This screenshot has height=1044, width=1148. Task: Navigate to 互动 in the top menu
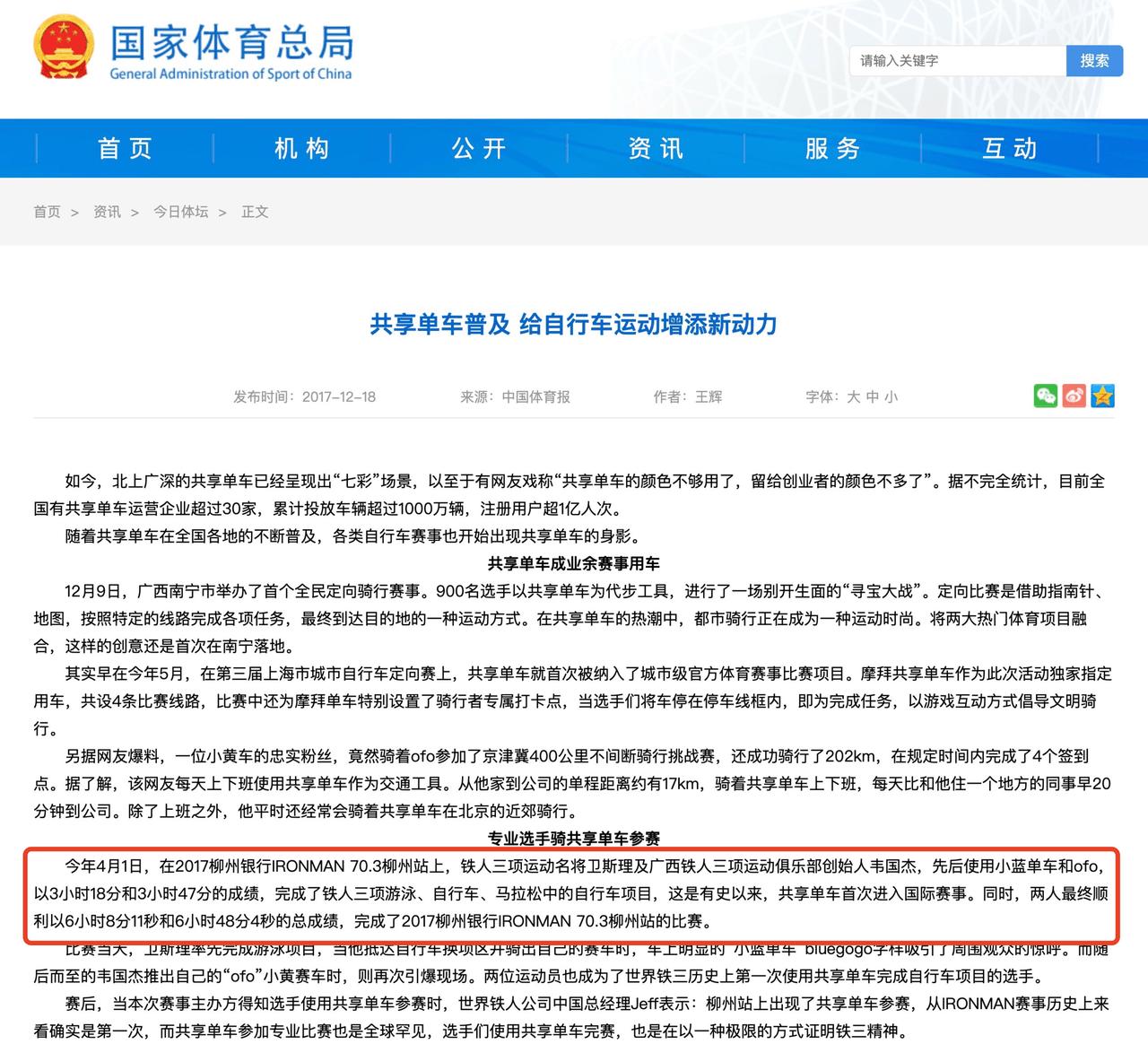(x=1007, y=148)
